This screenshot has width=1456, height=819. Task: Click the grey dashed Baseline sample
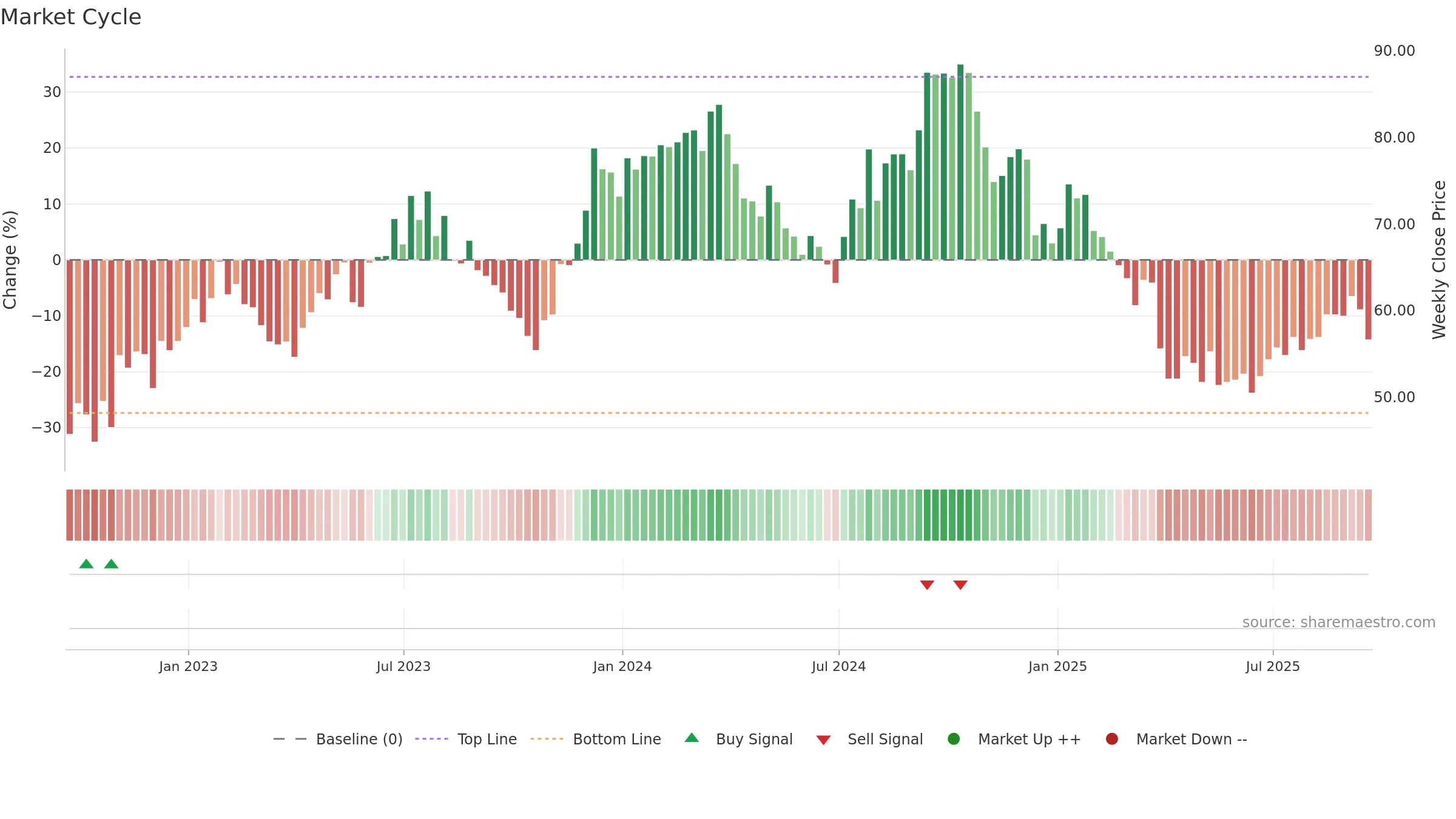[x=290, y=739]
